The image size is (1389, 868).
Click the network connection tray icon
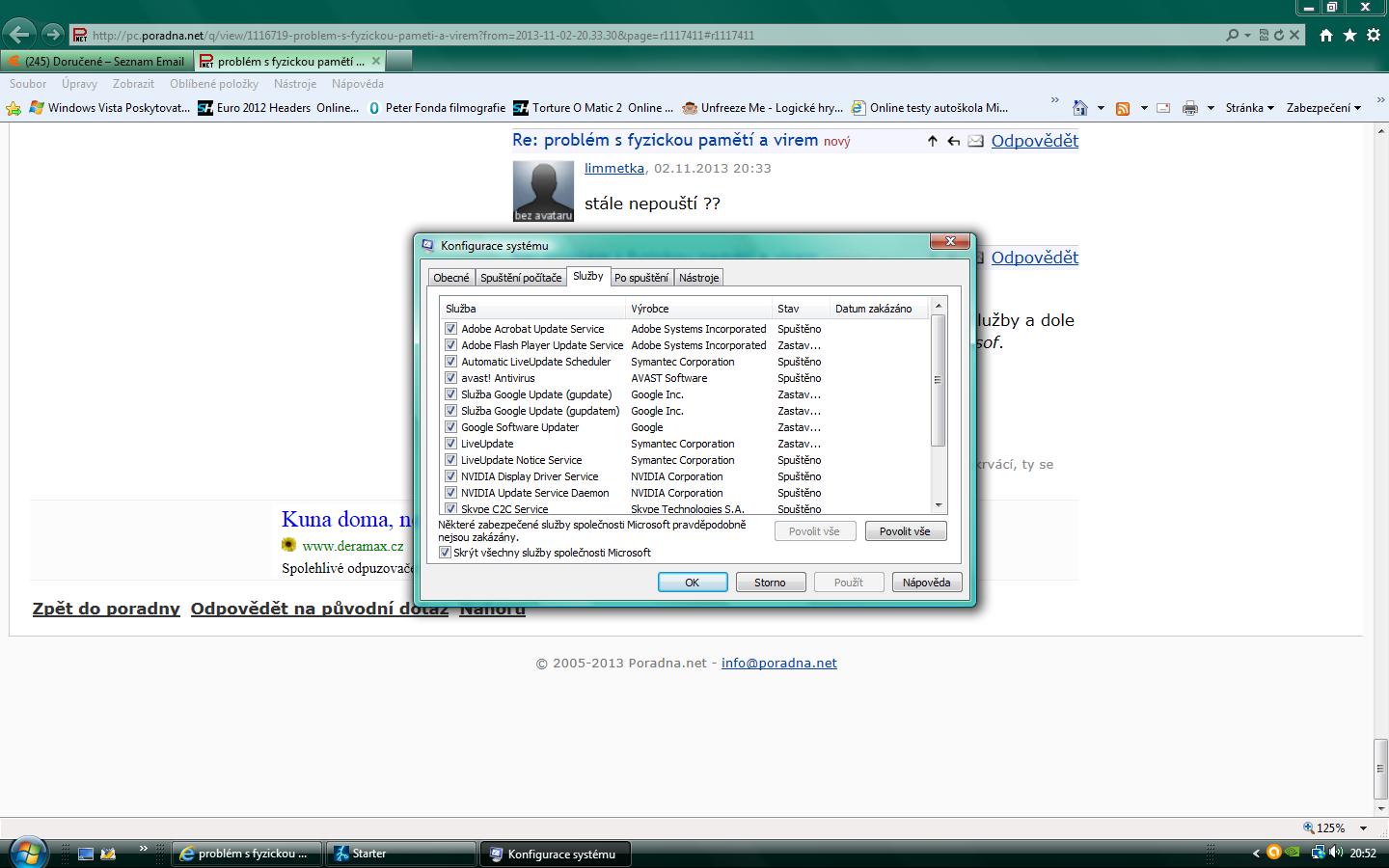pyautogui.click(x=1318, y=853)
